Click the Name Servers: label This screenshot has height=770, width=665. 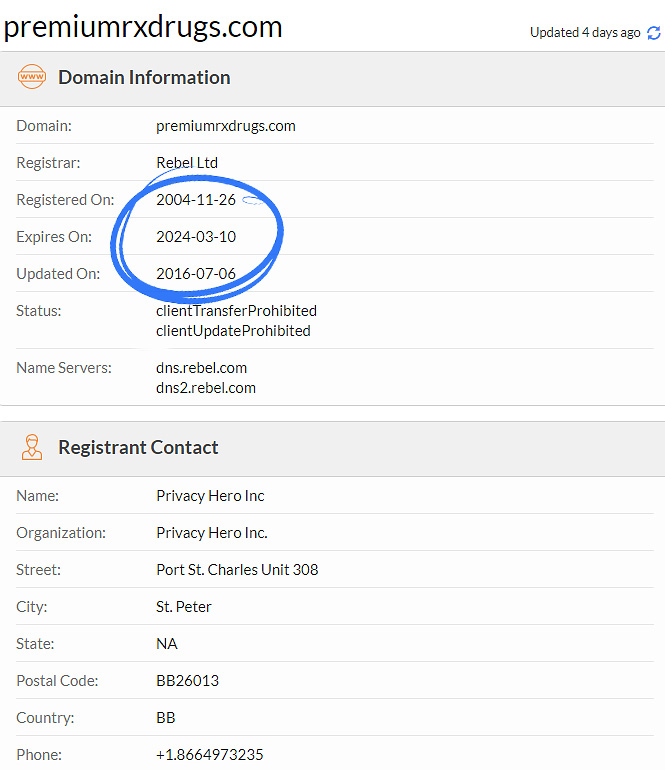[x=64, y=368]
